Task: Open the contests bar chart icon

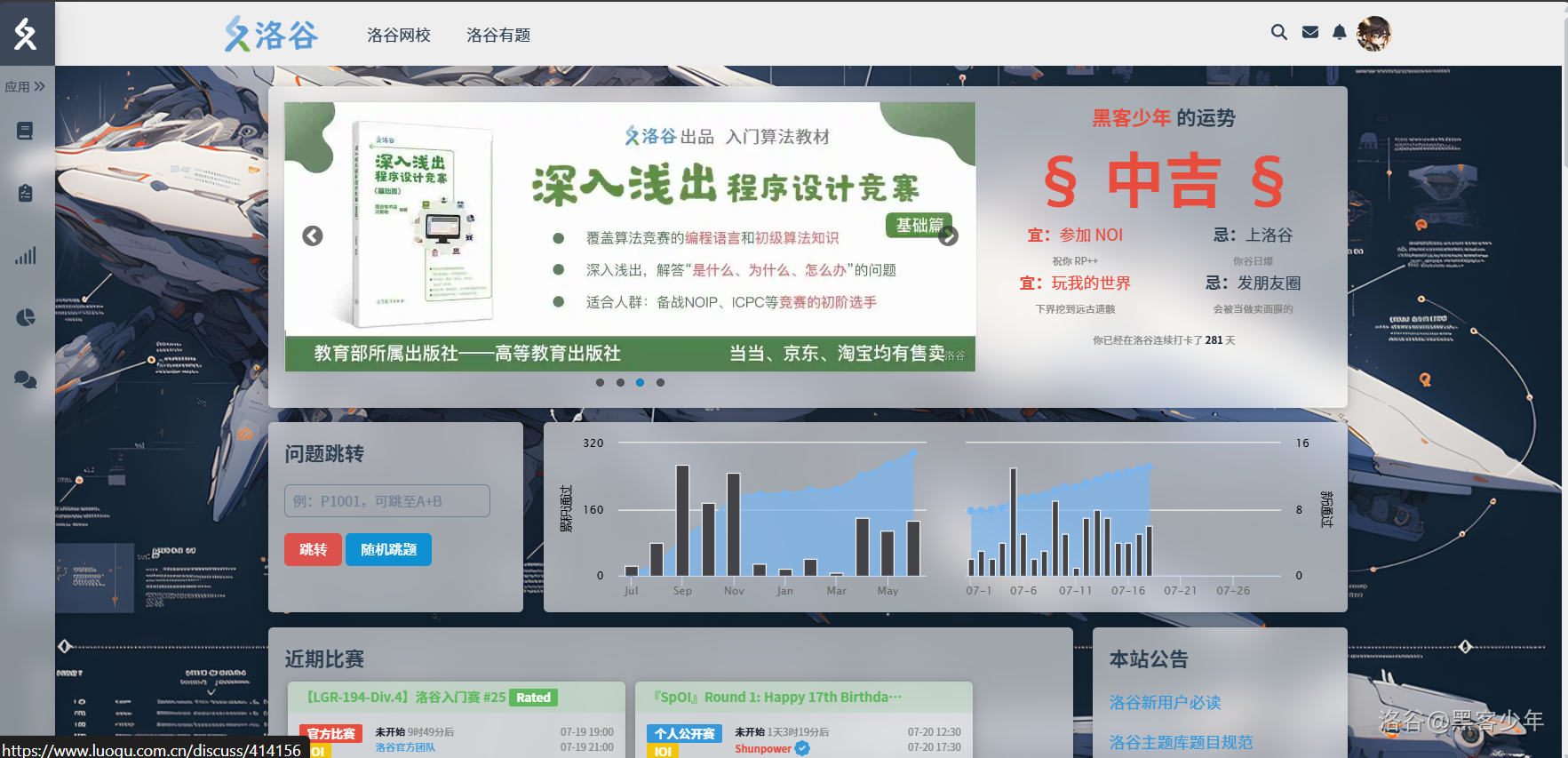Action: click(x=25, y=256)
